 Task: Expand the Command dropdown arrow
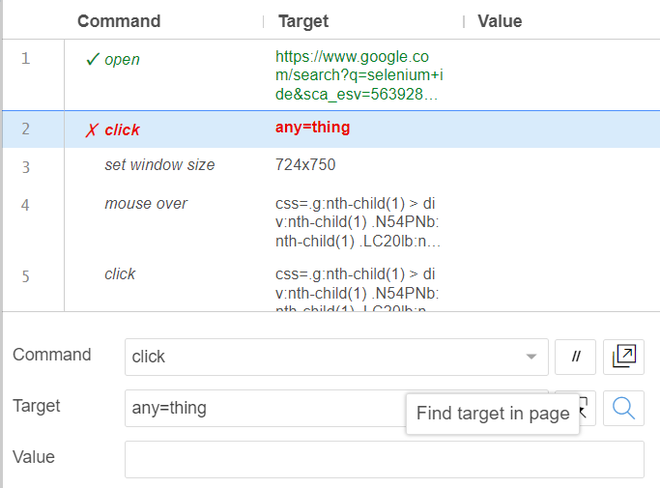[530, 357]
